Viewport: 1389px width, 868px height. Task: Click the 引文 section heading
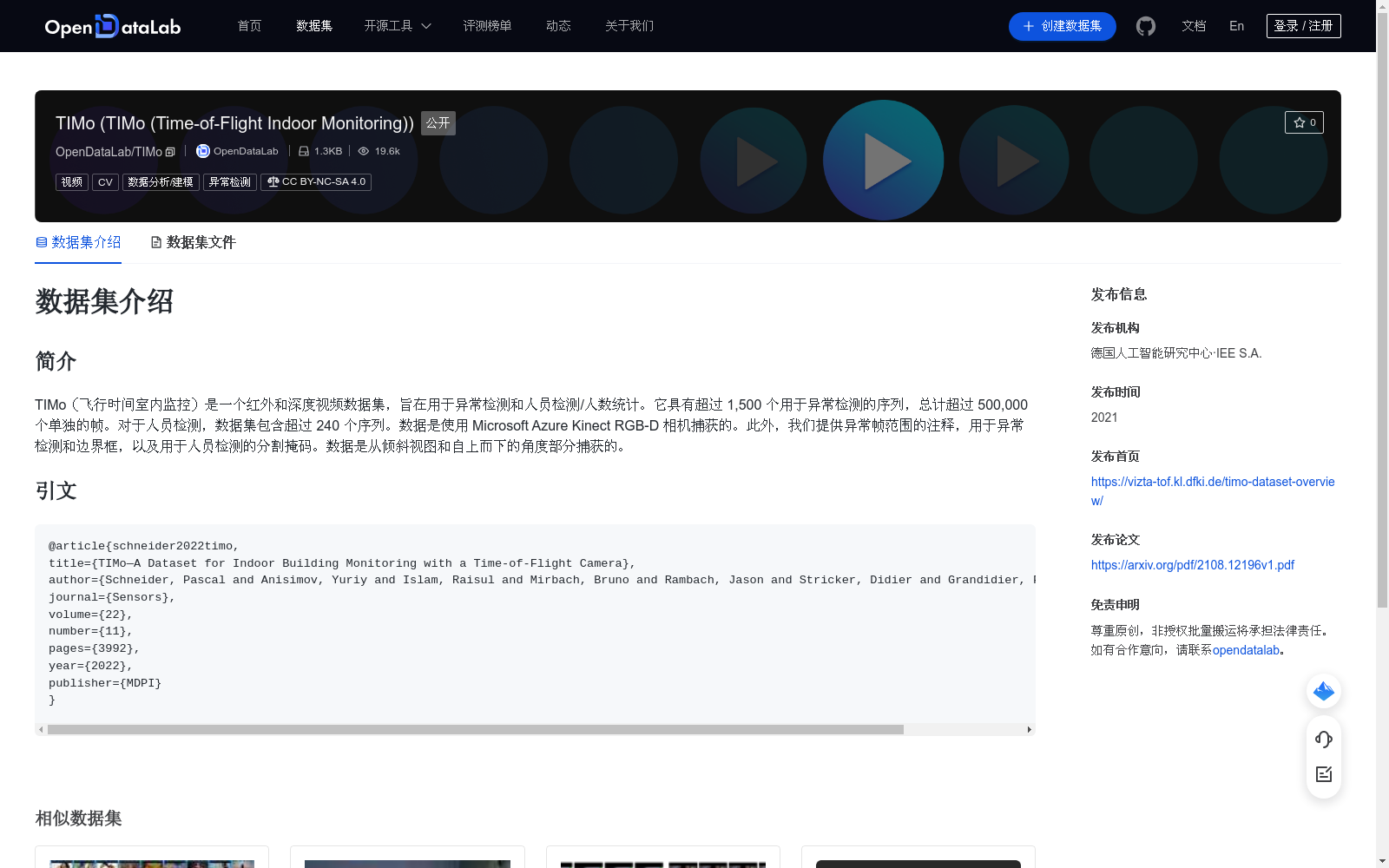[56, 491]
